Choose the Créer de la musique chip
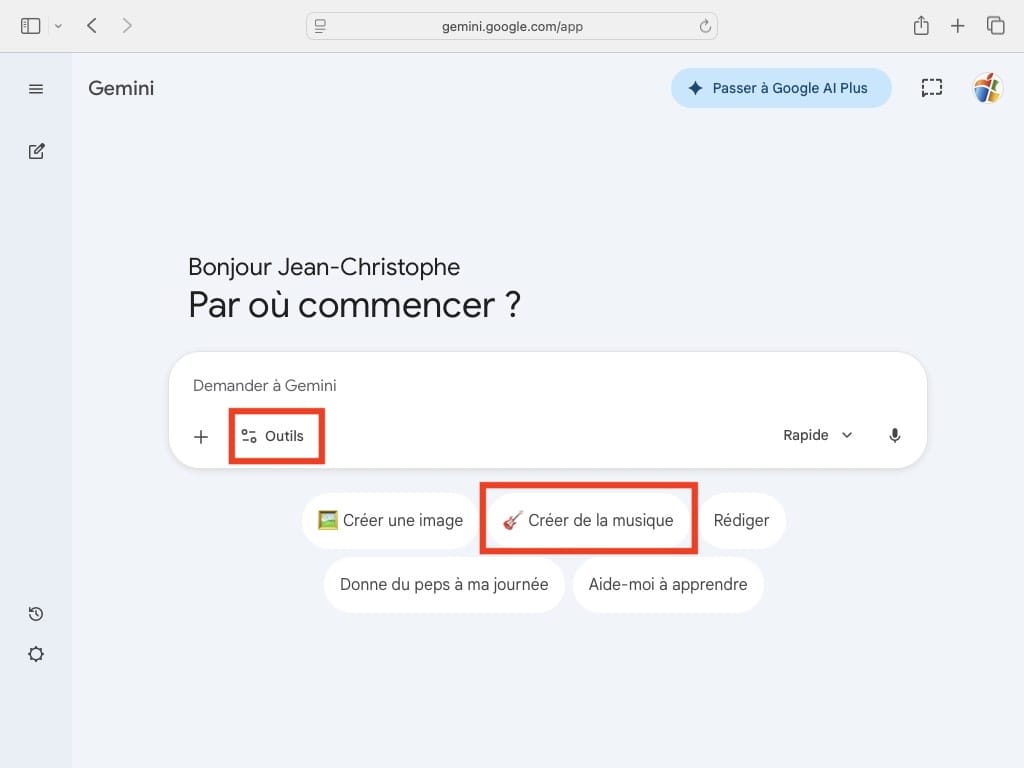Image resolution: width=1024 pixels, height=768 pixels. pyautogui.click(x=588, y=521)
